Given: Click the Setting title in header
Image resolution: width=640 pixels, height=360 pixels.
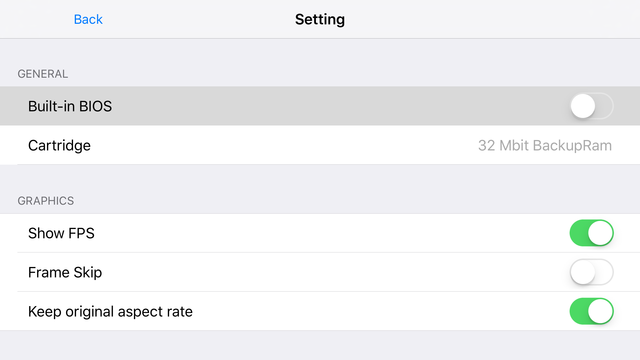Looking at the screenshot, I should tap(320, 19).
